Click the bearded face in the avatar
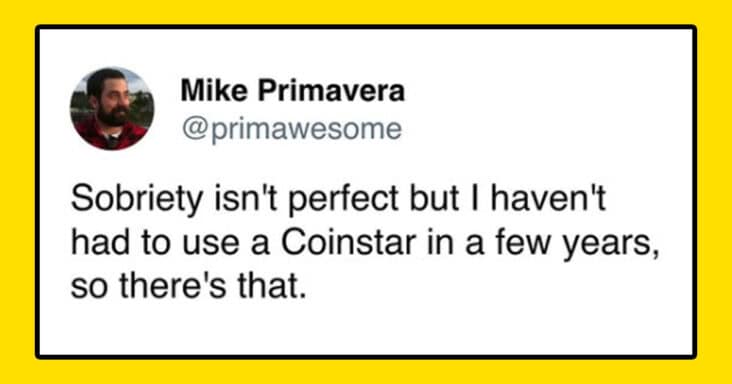 point(111,98)
